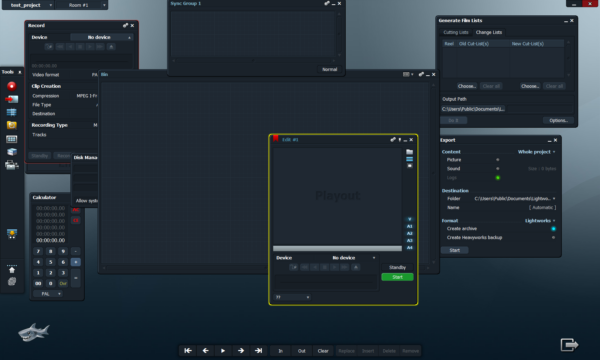Toggle the A1 track in Edit #1
This screenshot has width=600, height=360.
point(409,226)
